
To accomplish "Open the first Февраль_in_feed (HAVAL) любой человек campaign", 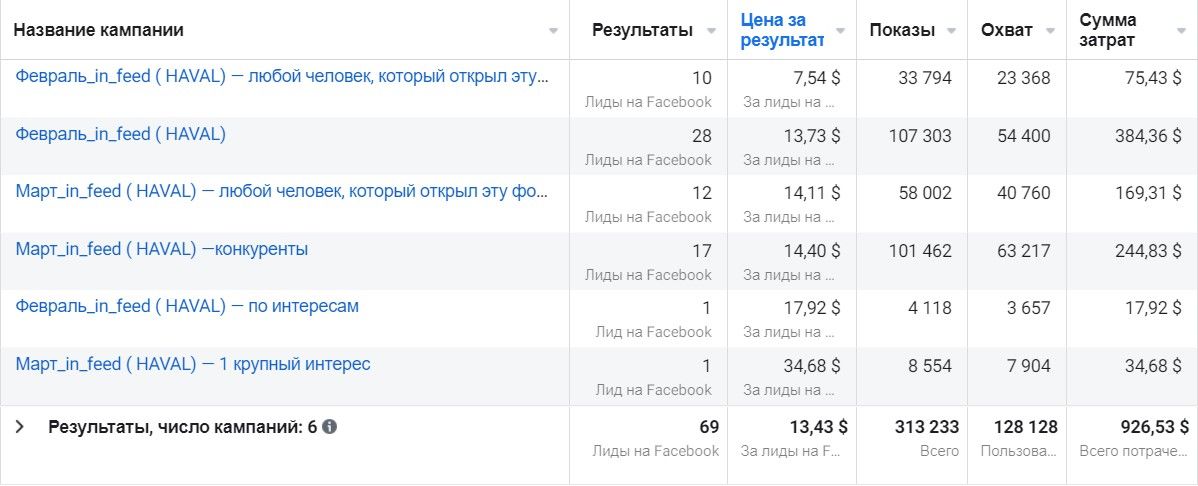I will pyautogui.click(x=282, y=76).
